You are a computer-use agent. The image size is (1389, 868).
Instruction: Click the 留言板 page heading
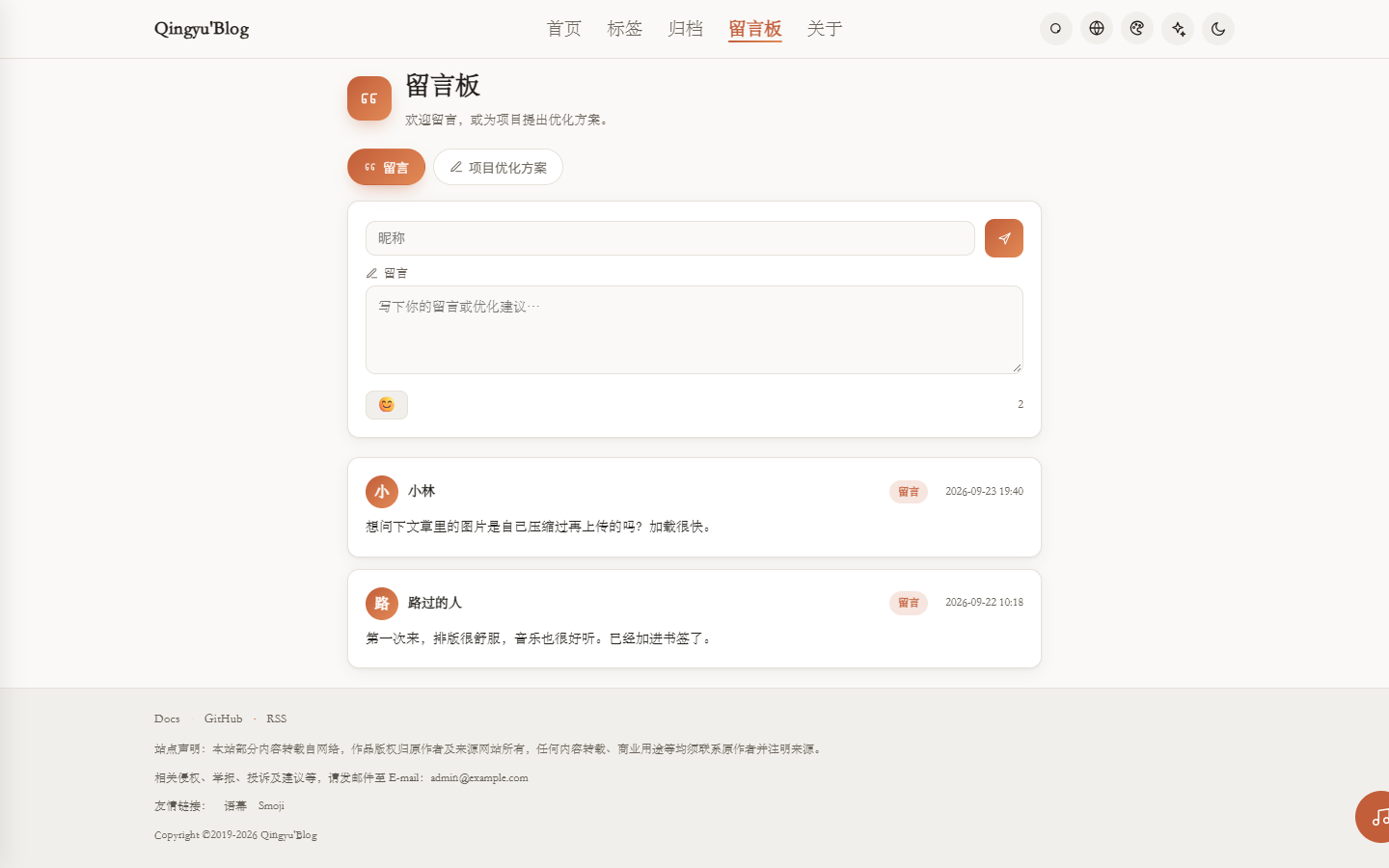443,86
